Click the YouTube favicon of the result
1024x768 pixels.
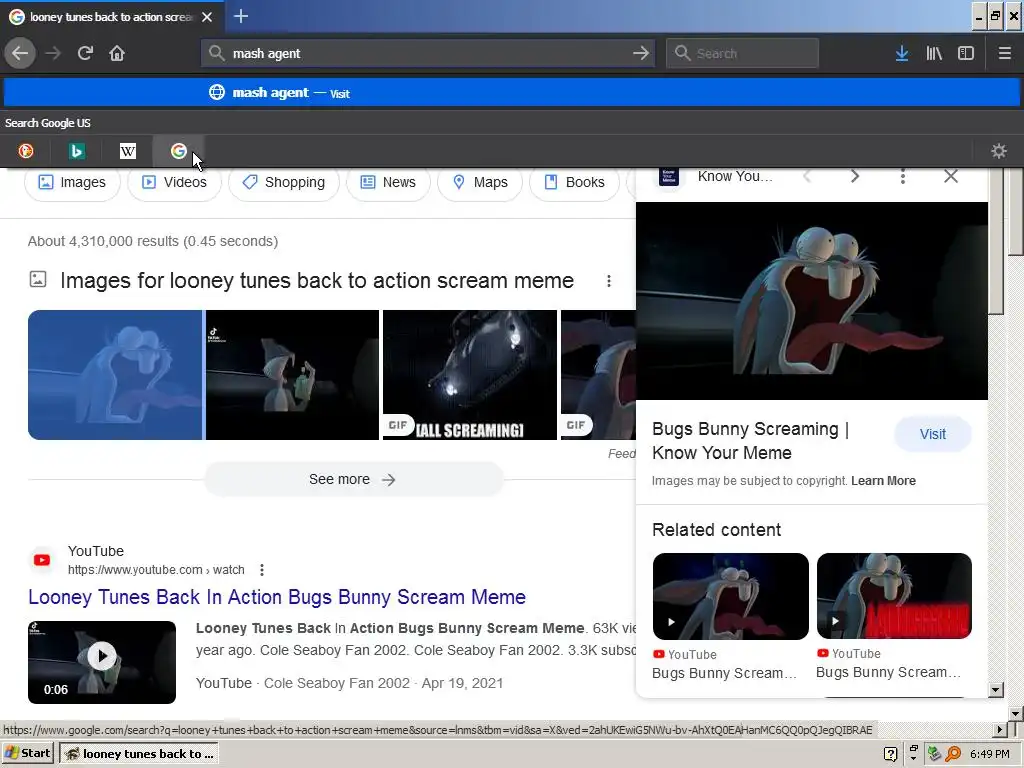pyautogui.click(x=42, y=560)
